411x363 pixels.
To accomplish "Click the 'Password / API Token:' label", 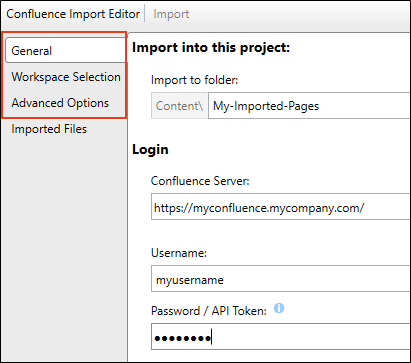I will tap(209, 311).
